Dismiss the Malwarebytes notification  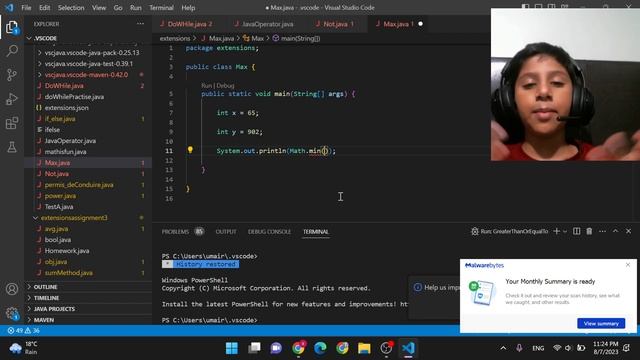628,265
